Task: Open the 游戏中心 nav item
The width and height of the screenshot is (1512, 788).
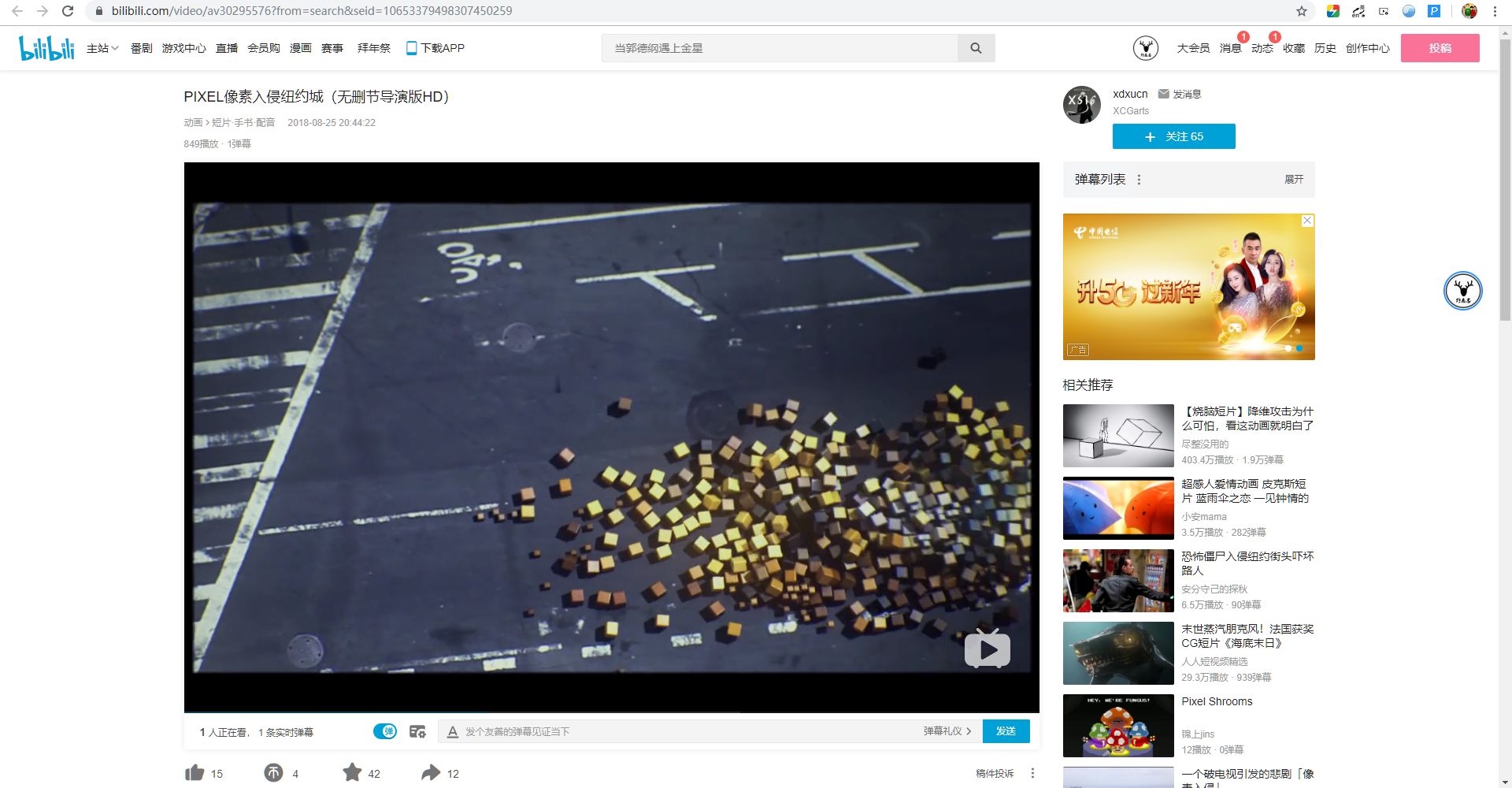Action: pos(184,48)
